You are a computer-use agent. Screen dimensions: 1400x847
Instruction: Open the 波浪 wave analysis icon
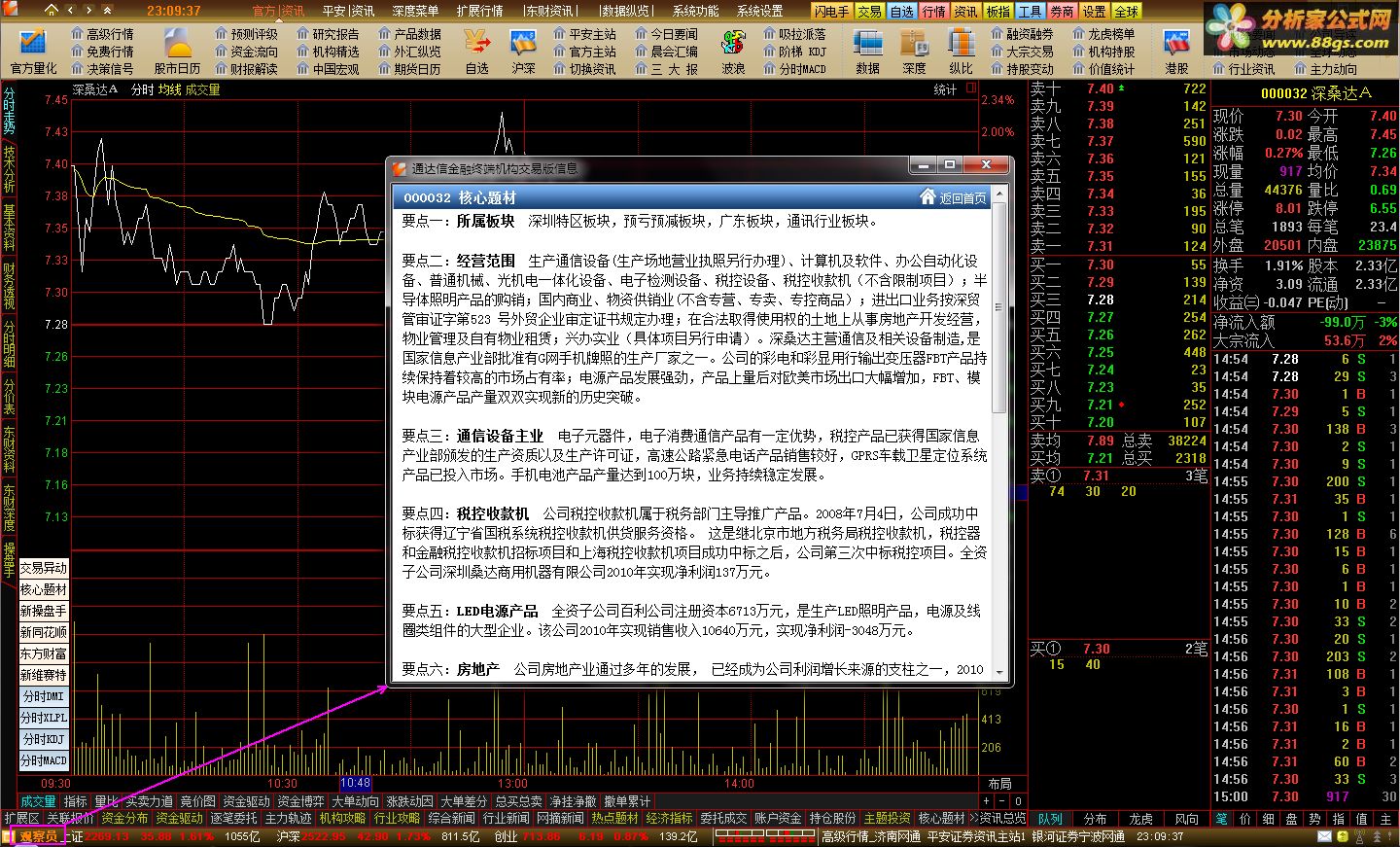(733, 51)
